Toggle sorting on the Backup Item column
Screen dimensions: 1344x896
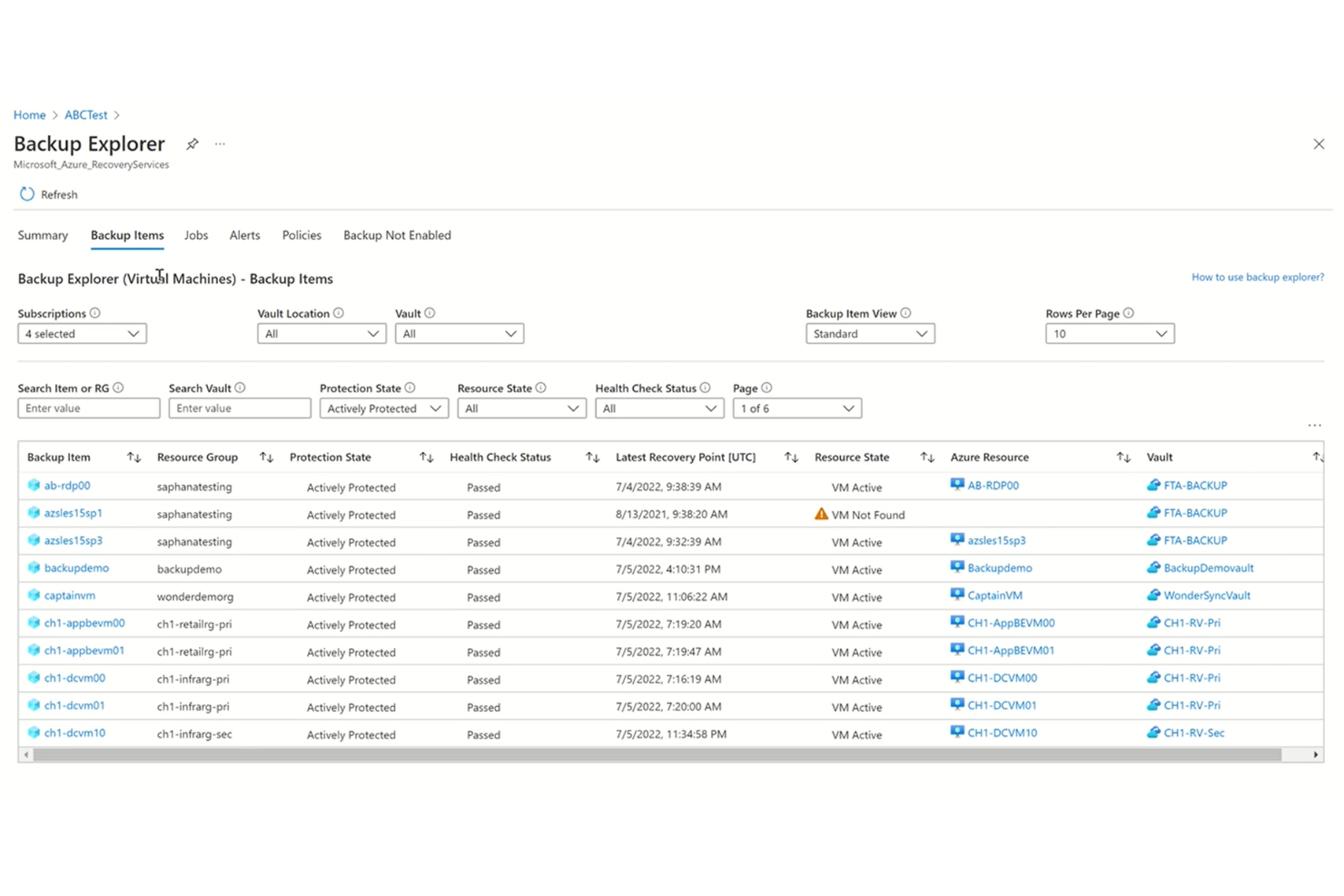pos(133,457)
